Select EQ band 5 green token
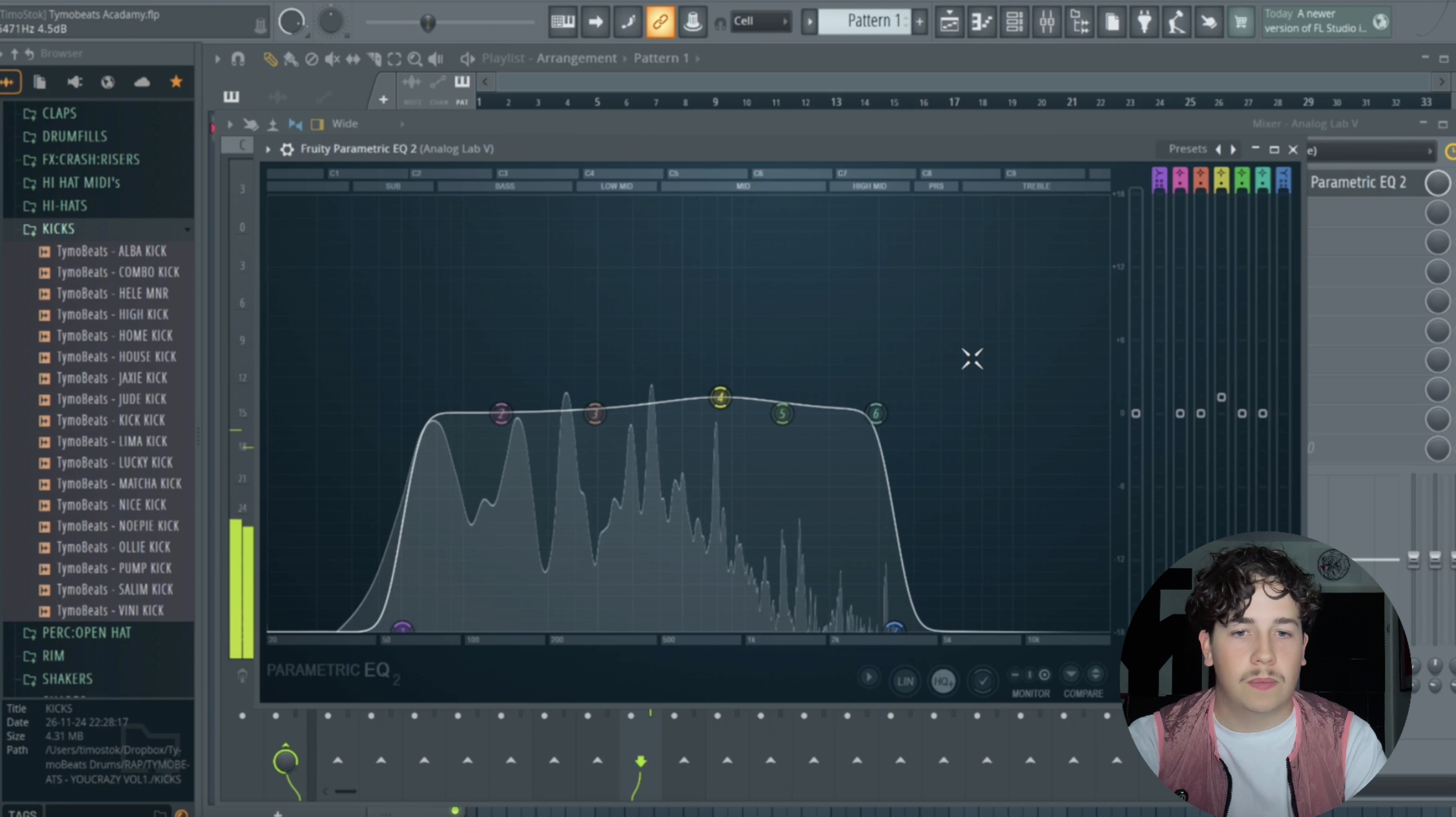The height and width of the screenshot is (817, 1456). click(783, 414)
